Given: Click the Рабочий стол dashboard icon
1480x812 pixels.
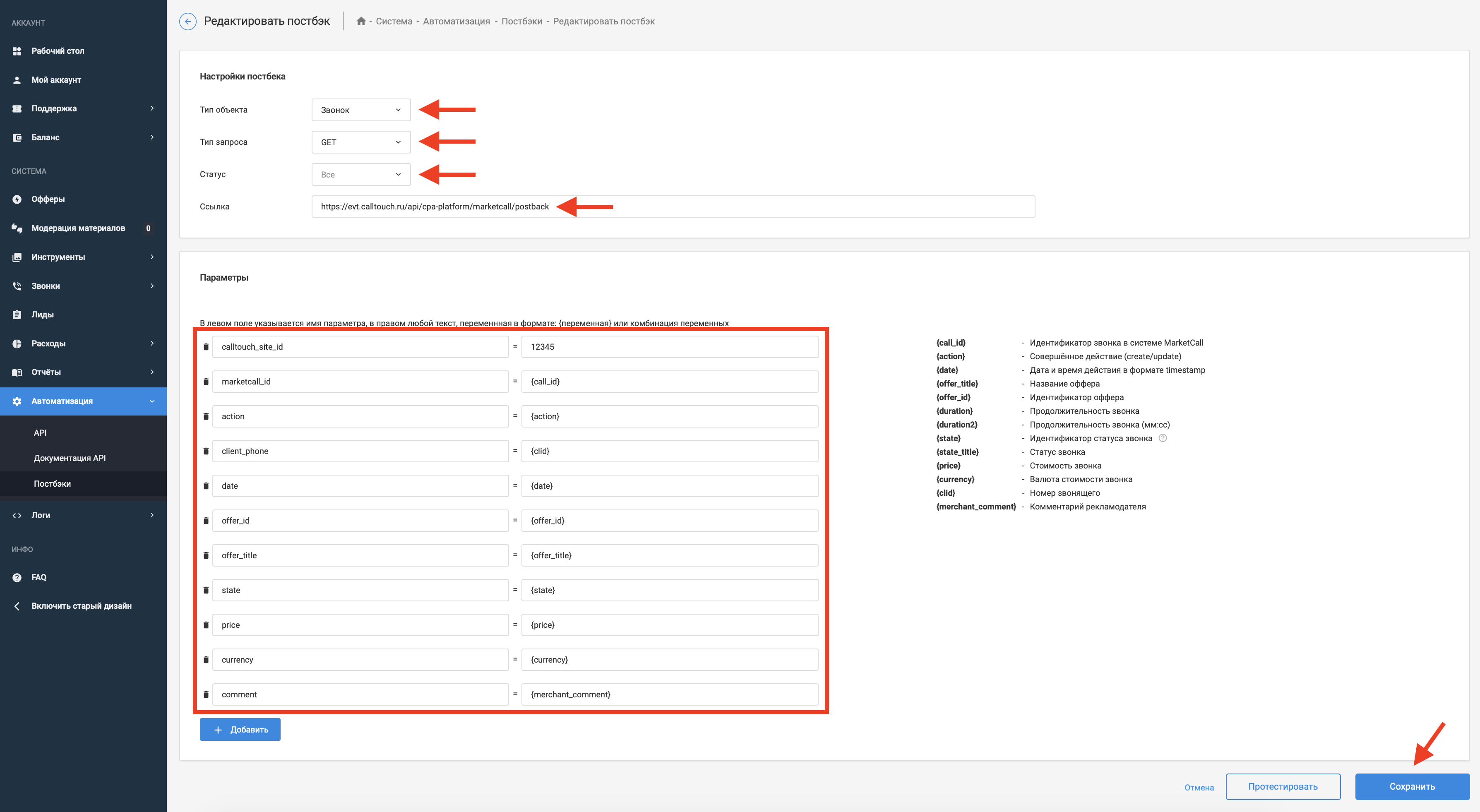Looking at the screenshot, I should coord(17,51).
